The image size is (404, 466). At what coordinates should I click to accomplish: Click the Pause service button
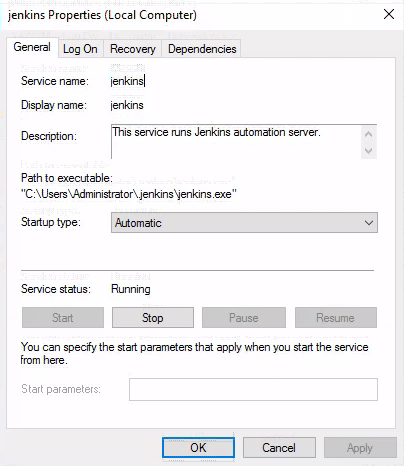tap(244, 318)
